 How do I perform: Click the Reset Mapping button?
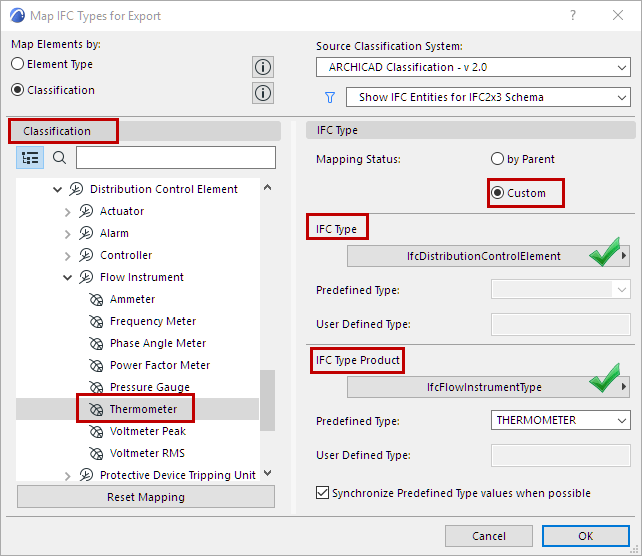[x=145, y=497]
